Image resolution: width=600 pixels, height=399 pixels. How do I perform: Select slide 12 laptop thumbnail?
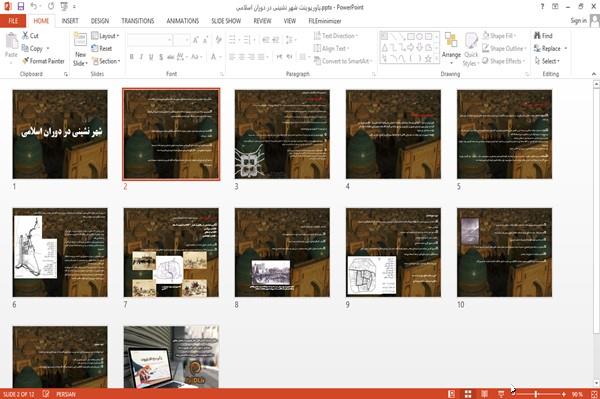coord(171,357)
